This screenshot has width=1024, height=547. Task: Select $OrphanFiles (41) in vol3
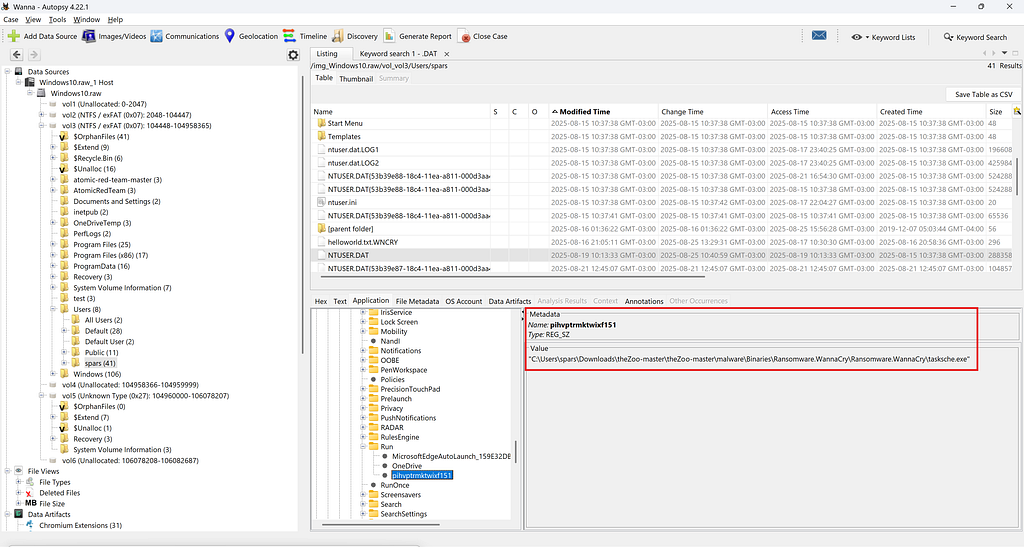pyautogui.click(x=101, y=136)
